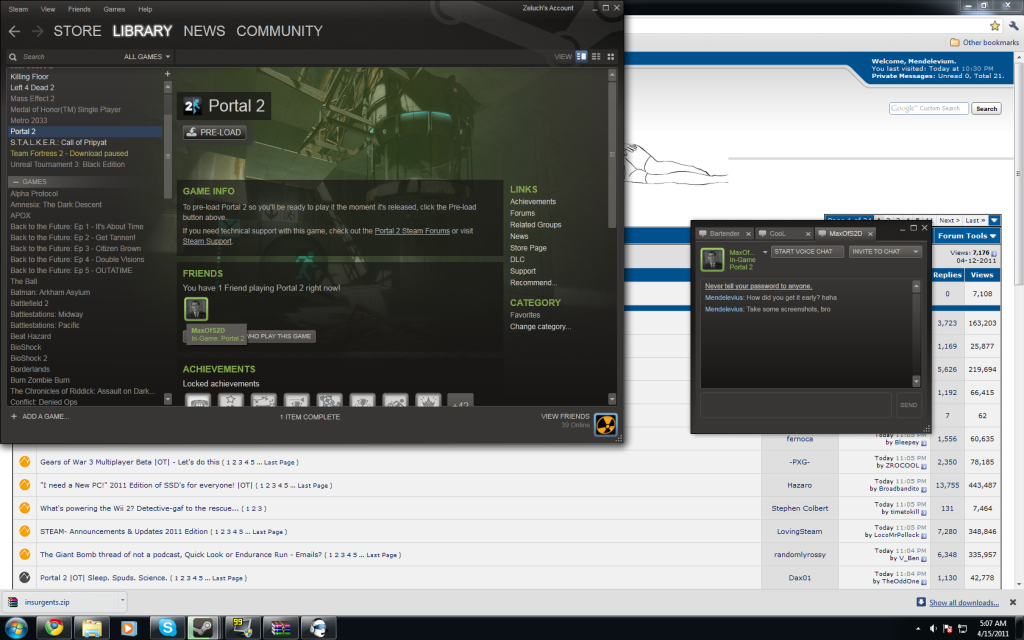Viewport: 1024px width, 640px height.
Task: Open the forum page-jump dropdown arrow
Action: click(994, 220)
